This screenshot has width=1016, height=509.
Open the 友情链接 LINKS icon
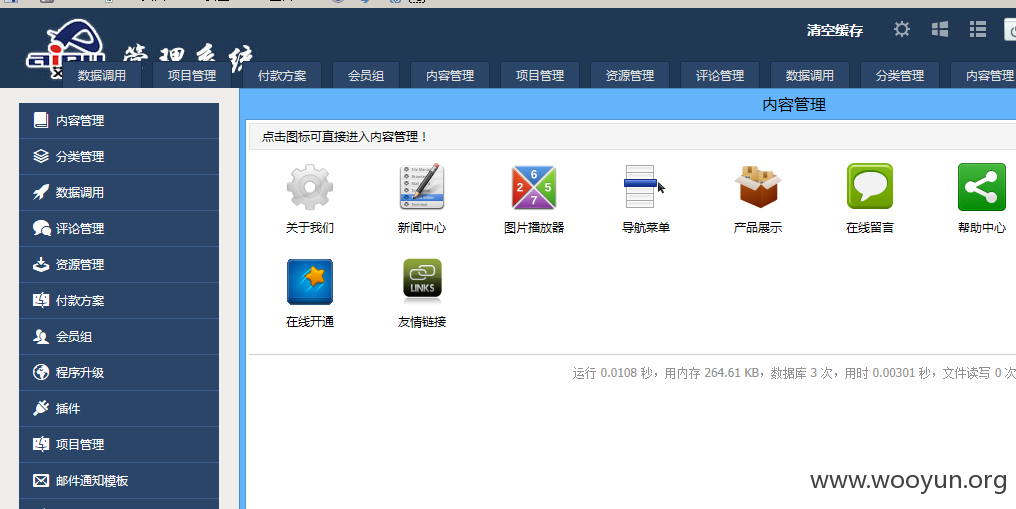pos(422,280)
